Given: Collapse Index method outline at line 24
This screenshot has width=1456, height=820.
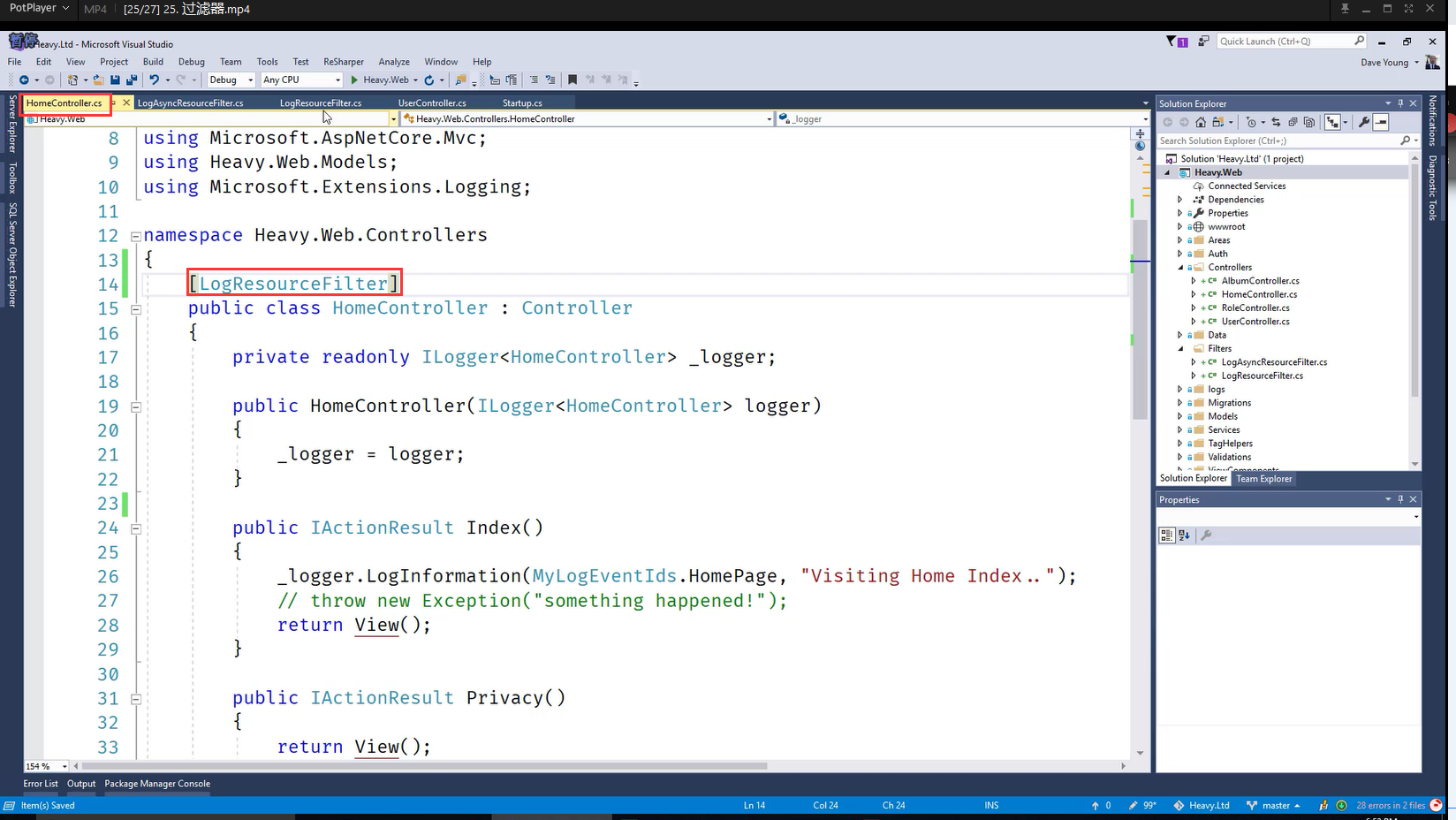Looking at the screenshot, I should pos(136,528).
